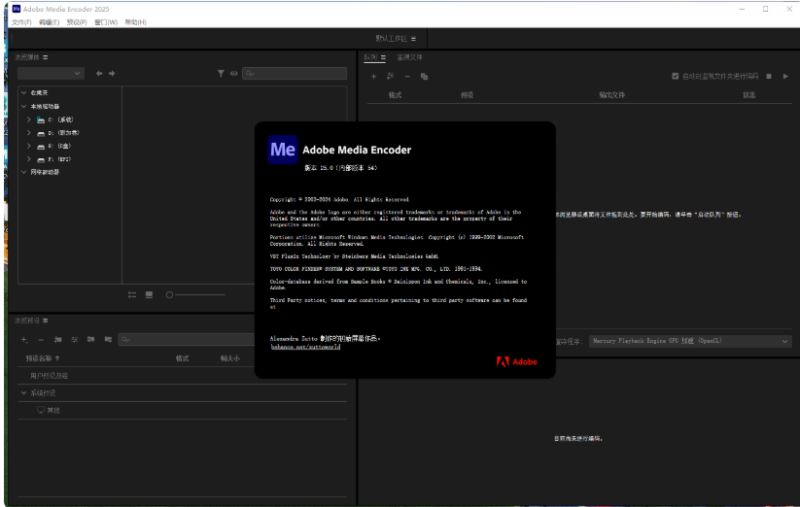Viewport: 800px width, 507px height.
Task: Click the Queue status column header
Action: [x=749, y=95]
